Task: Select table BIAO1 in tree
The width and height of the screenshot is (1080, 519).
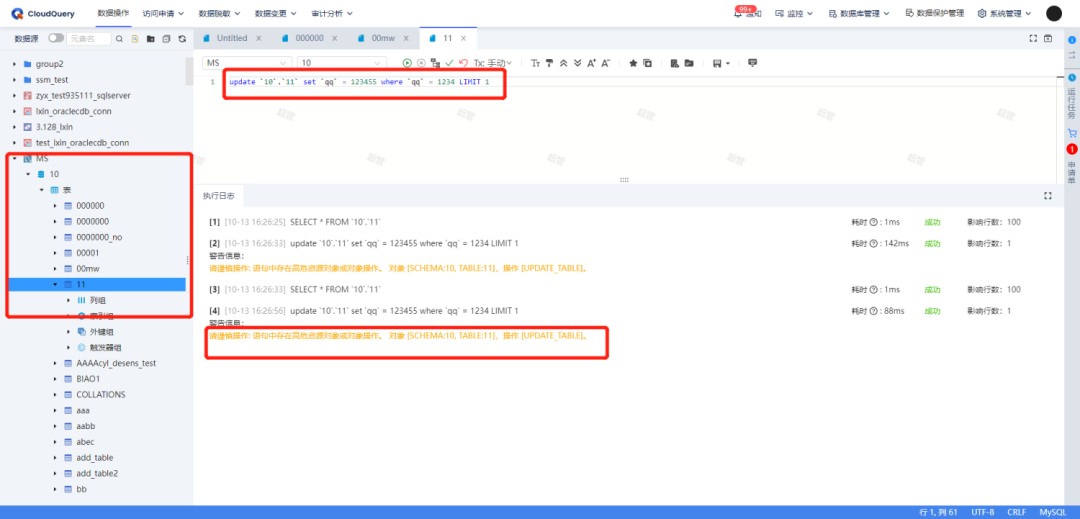Action: tap(88, 379)
